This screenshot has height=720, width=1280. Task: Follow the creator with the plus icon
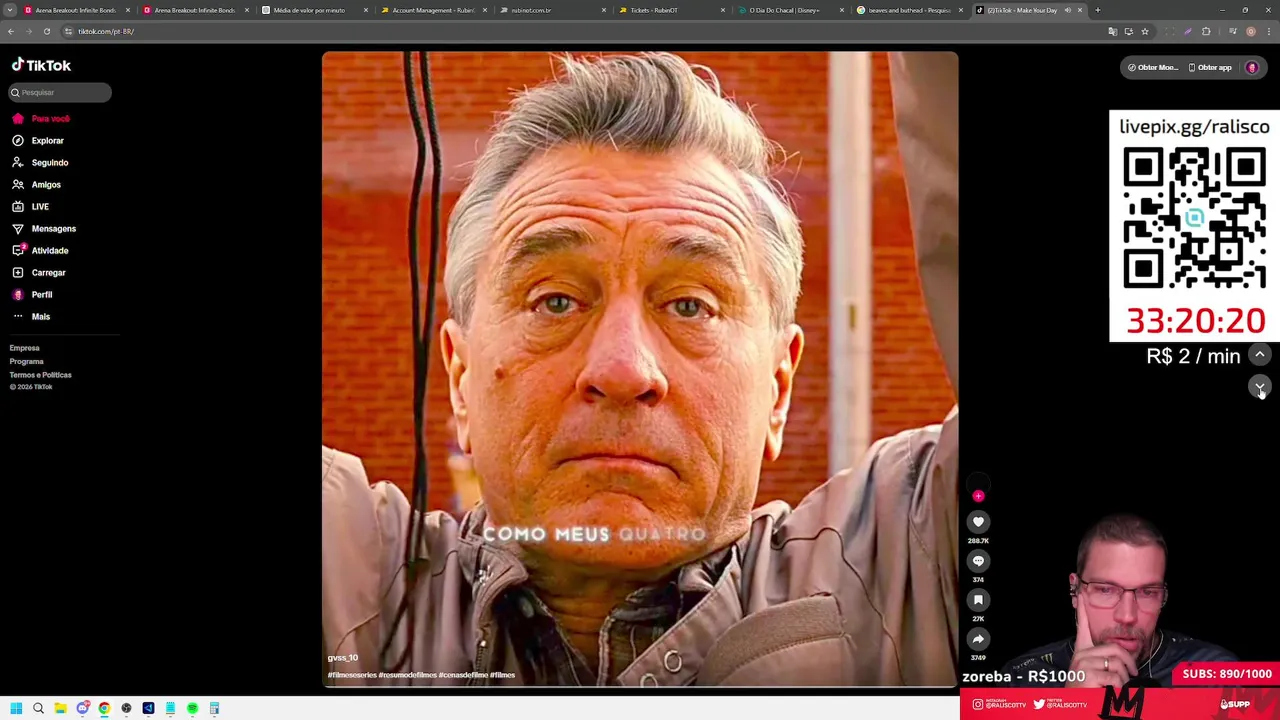[978, 495]
